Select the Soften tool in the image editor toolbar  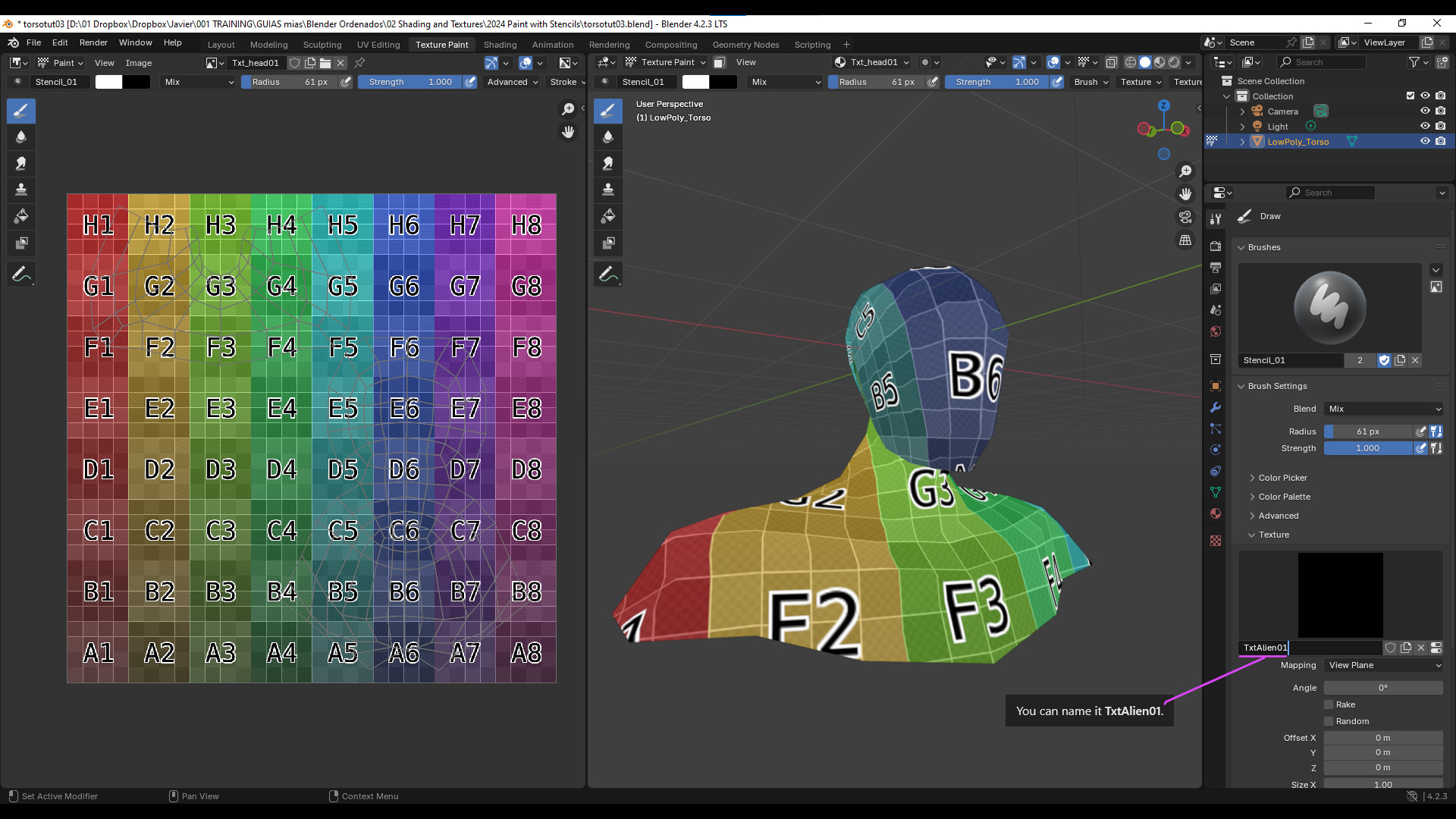21,137
